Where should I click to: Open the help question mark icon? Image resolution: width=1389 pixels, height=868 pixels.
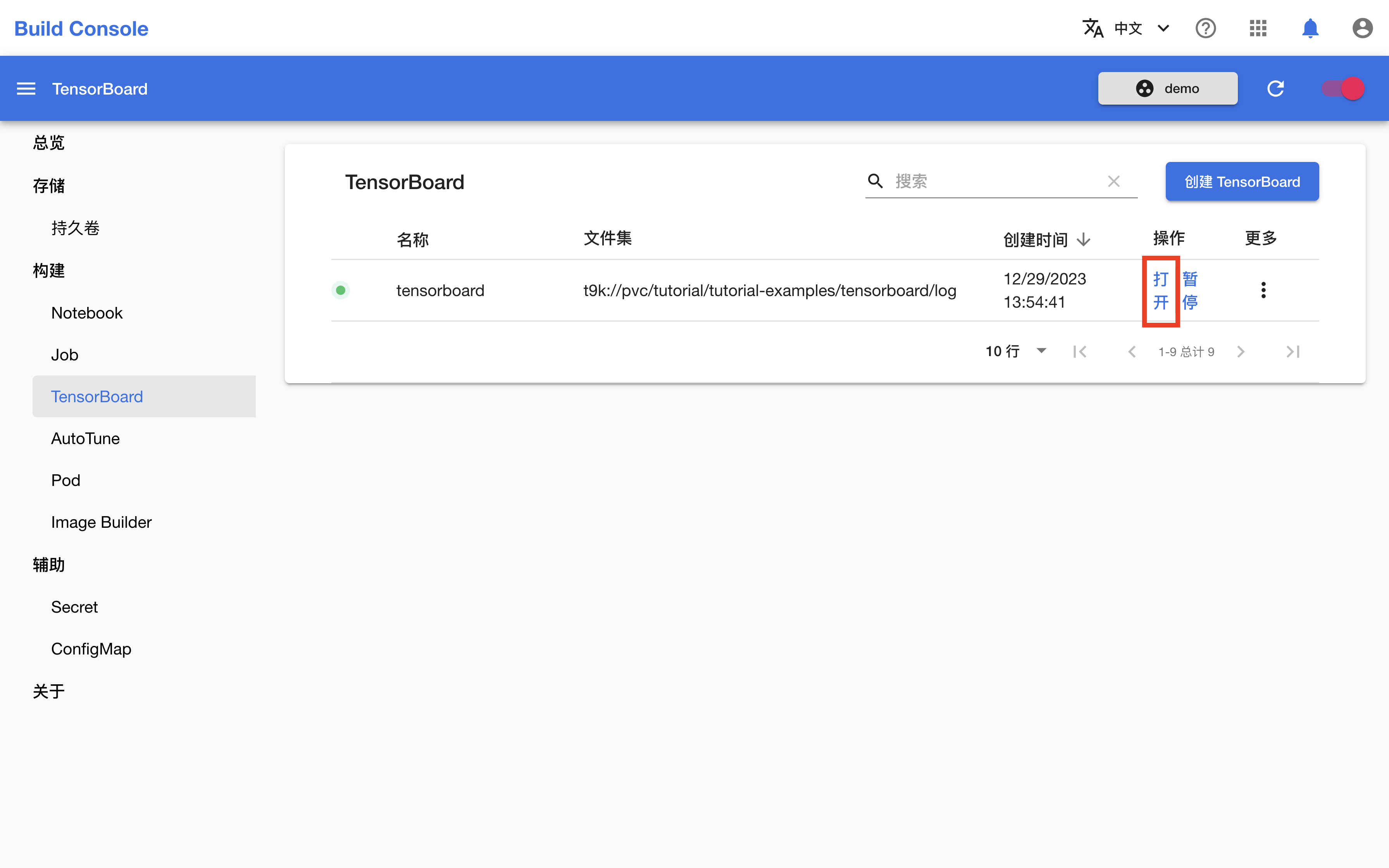[x=1205, y=28]
